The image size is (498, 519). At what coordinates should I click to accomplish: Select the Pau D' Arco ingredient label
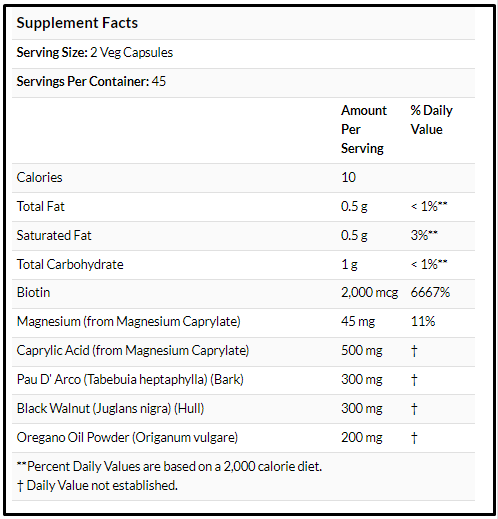(x=130, y=380)
